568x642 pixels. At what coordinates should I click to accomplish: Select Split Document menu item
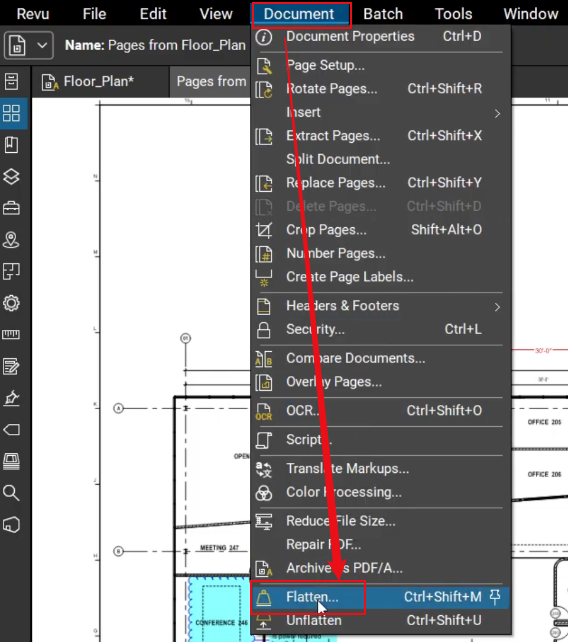[380, 159]
